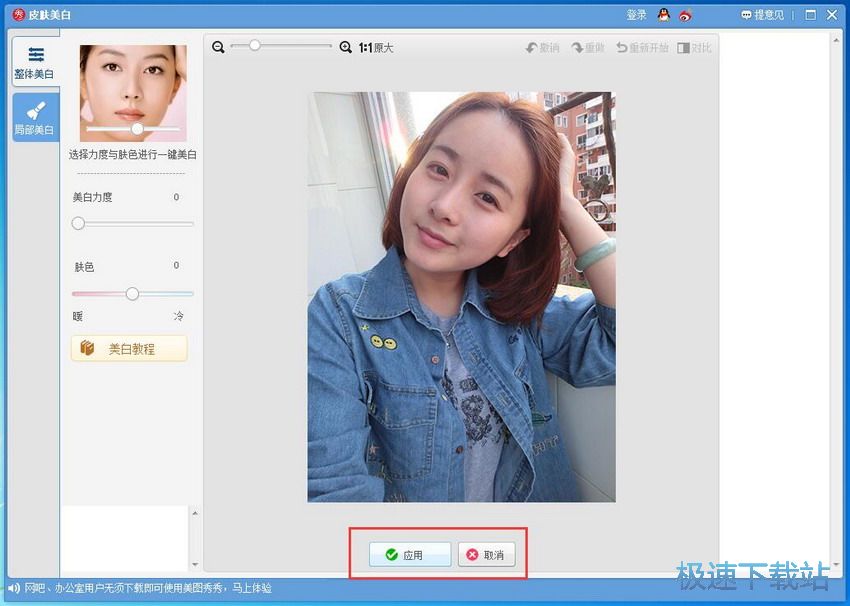Click the right panel scroll down arrow
850x606 pixels.
[836, 564]
